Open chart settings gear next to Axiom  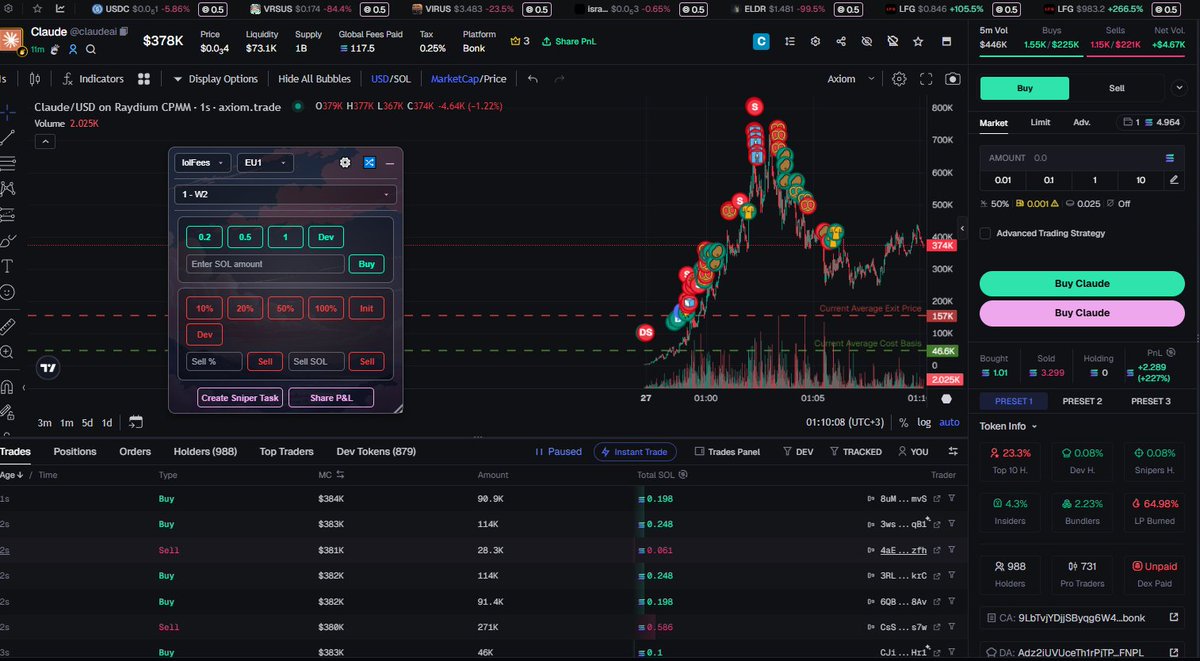click(899, 79)
